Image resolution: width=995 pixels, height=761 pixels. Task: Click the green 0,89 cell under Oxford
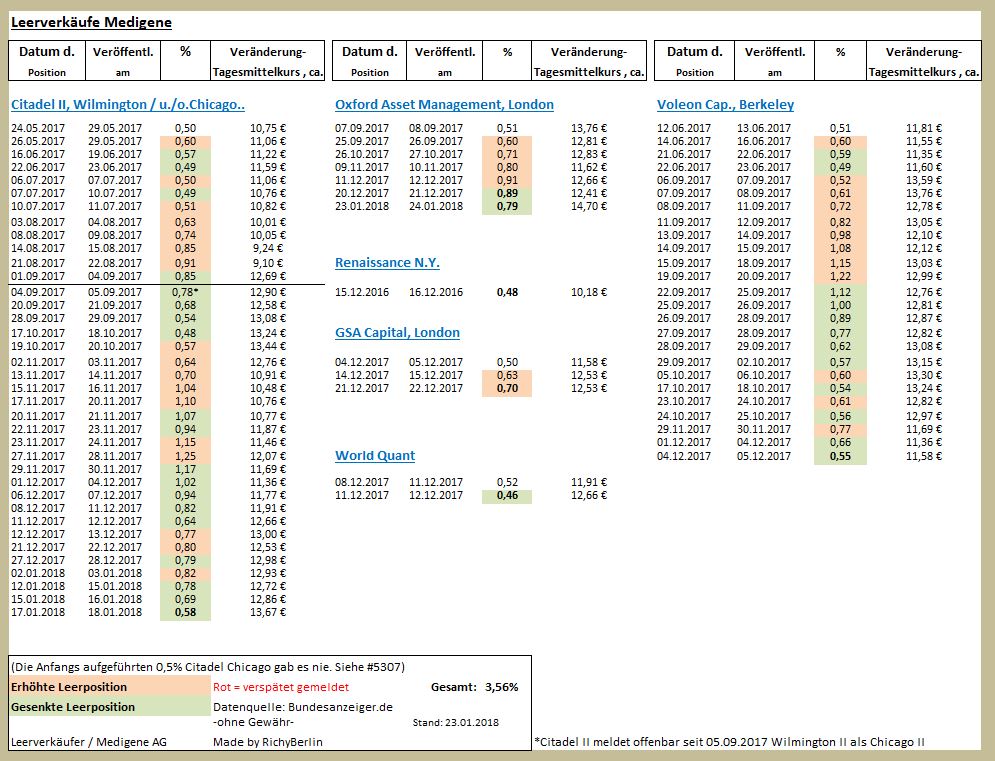coord(505,194)
